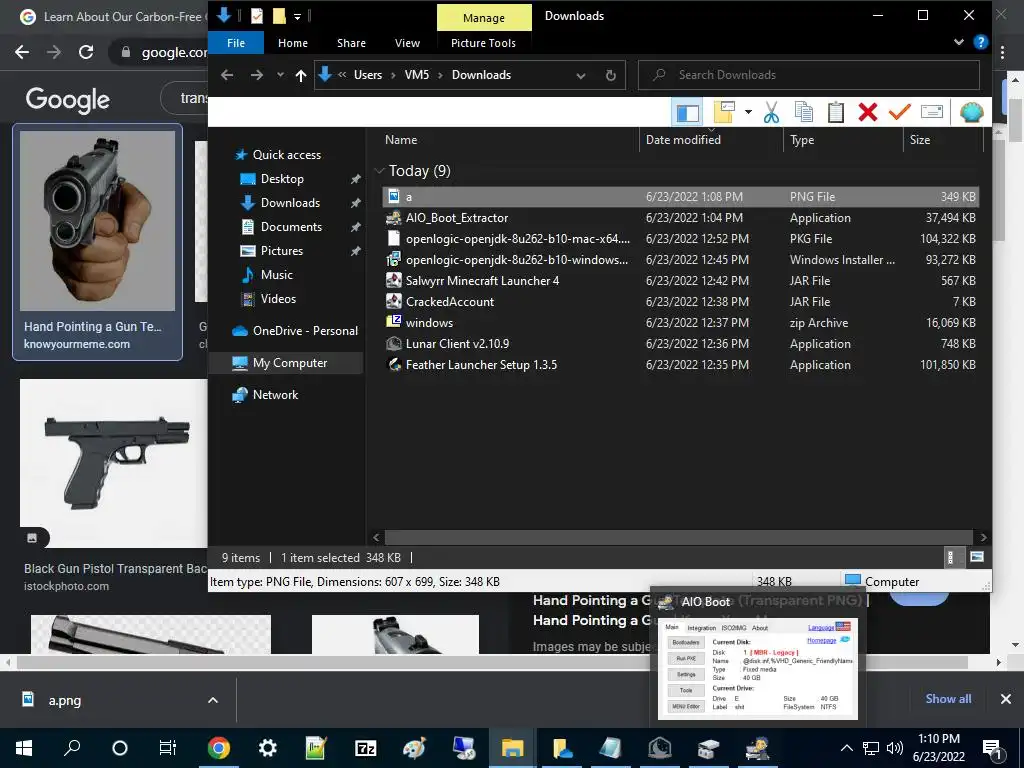This screenshot has width=1024, height=768.
Task: Open Folder Options dropdown arrow
Action: pos(748,112)
